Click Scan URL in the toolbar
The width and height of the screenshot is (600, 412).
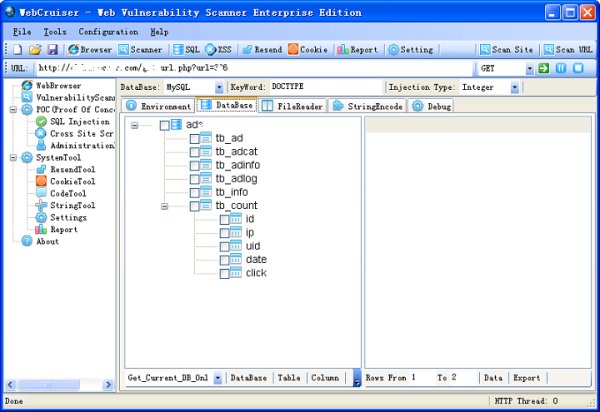[568, 49]
